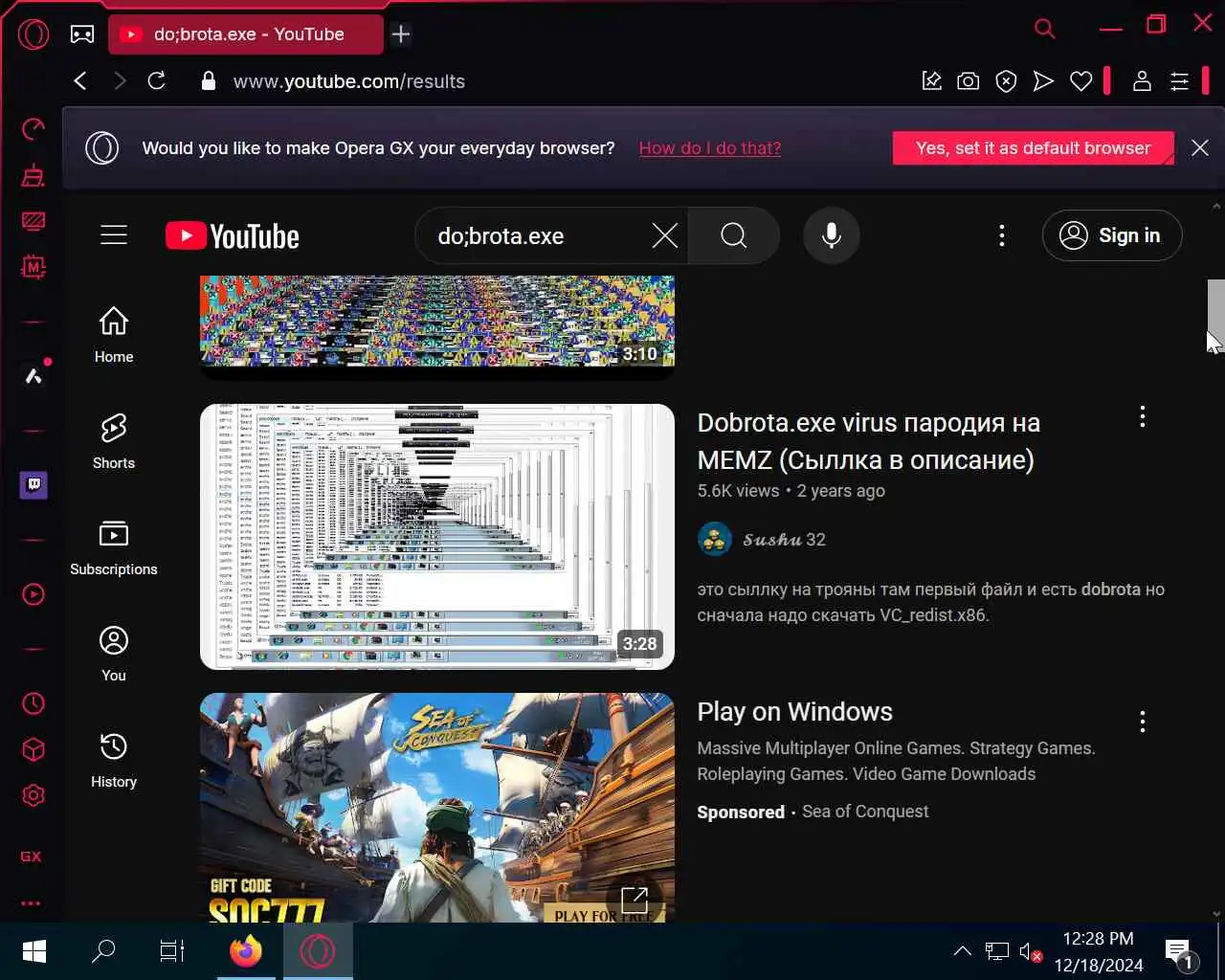Image resolution: width=1225 pixels, height=980 pixels.
Task: Open My Flow paper plane icon
Action: pos(1043,81)
